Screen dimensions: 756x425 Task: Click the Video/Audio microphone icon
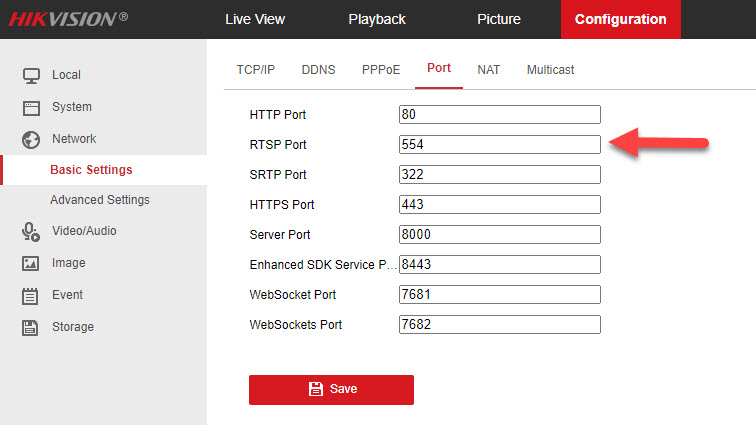(x=31, y=231)
